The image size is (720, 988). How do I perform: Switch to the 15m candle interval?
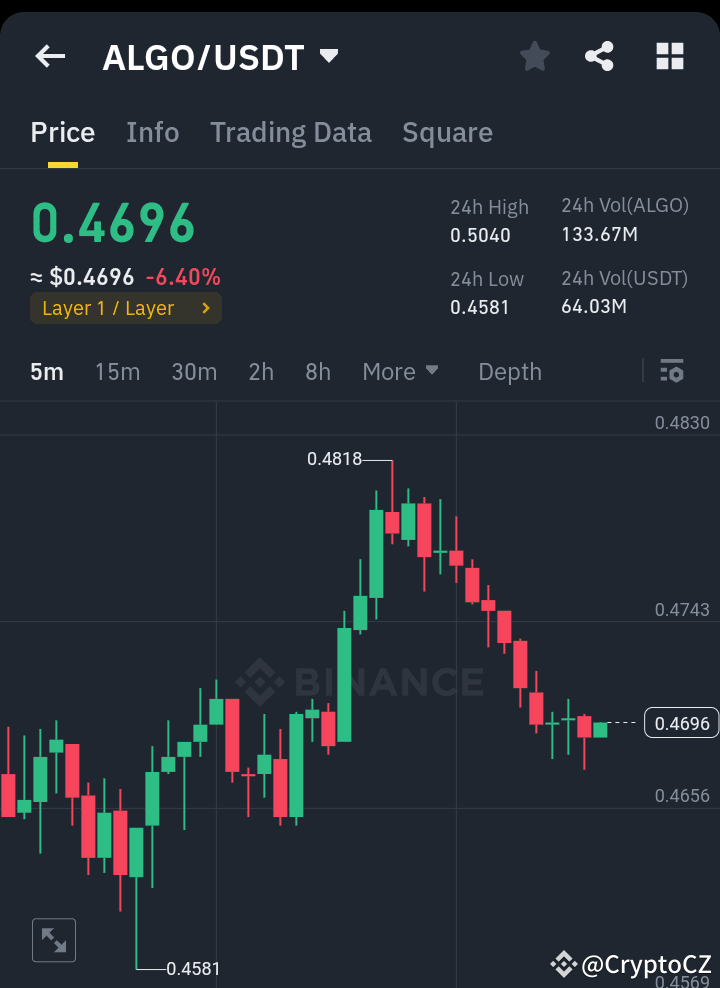click(x=117, y=371)
